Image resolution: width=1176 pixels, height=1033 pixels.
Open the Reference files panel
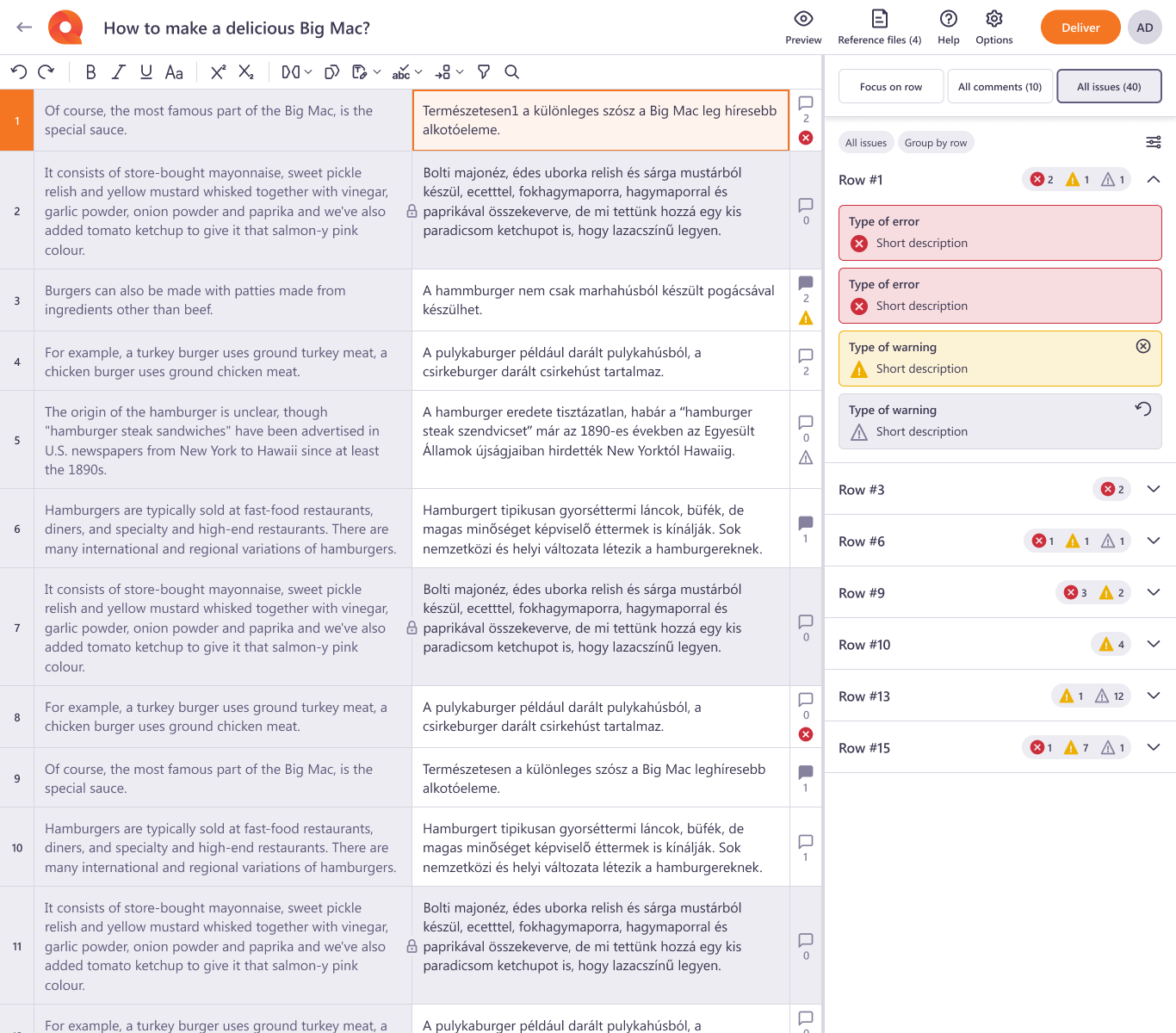pos(880,27)
